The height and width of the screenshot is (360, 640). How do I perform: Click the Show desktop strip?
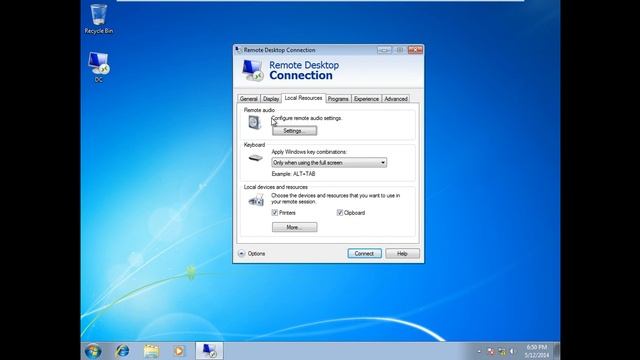(x=557, y=351)
